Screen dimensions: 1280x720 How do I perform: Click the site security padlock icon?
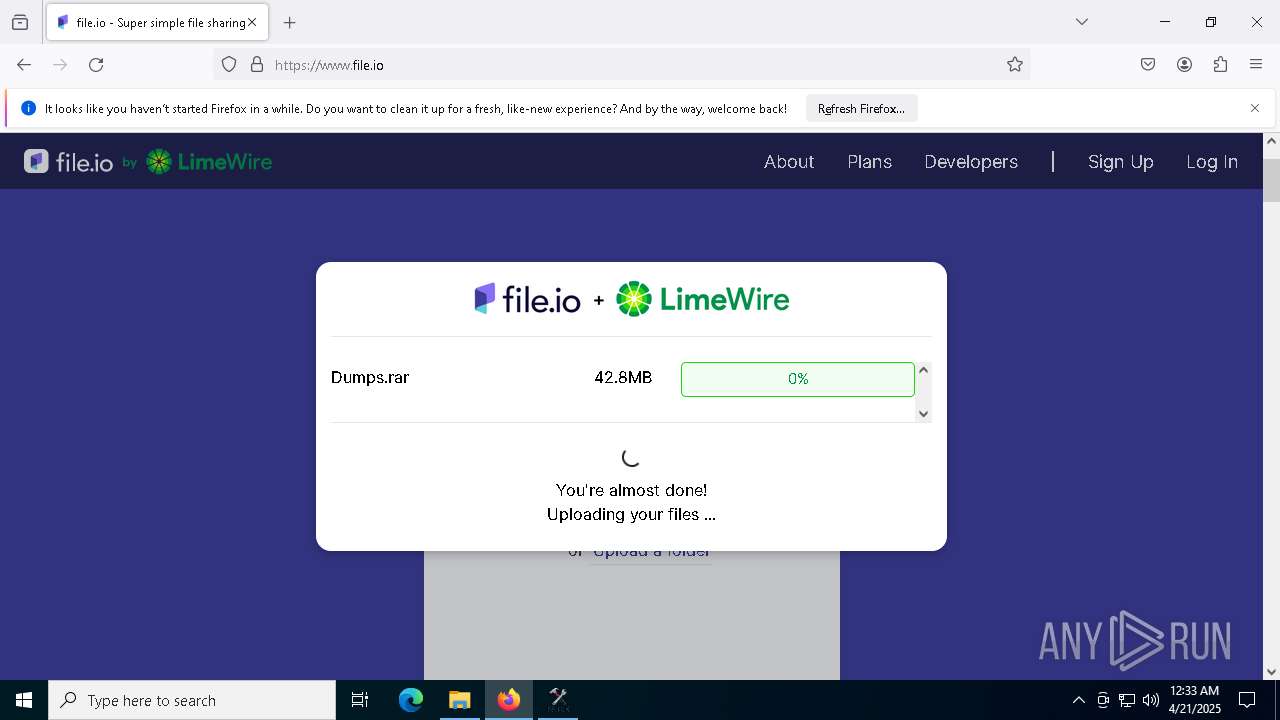pyautogui.click(x=257, y=65)
